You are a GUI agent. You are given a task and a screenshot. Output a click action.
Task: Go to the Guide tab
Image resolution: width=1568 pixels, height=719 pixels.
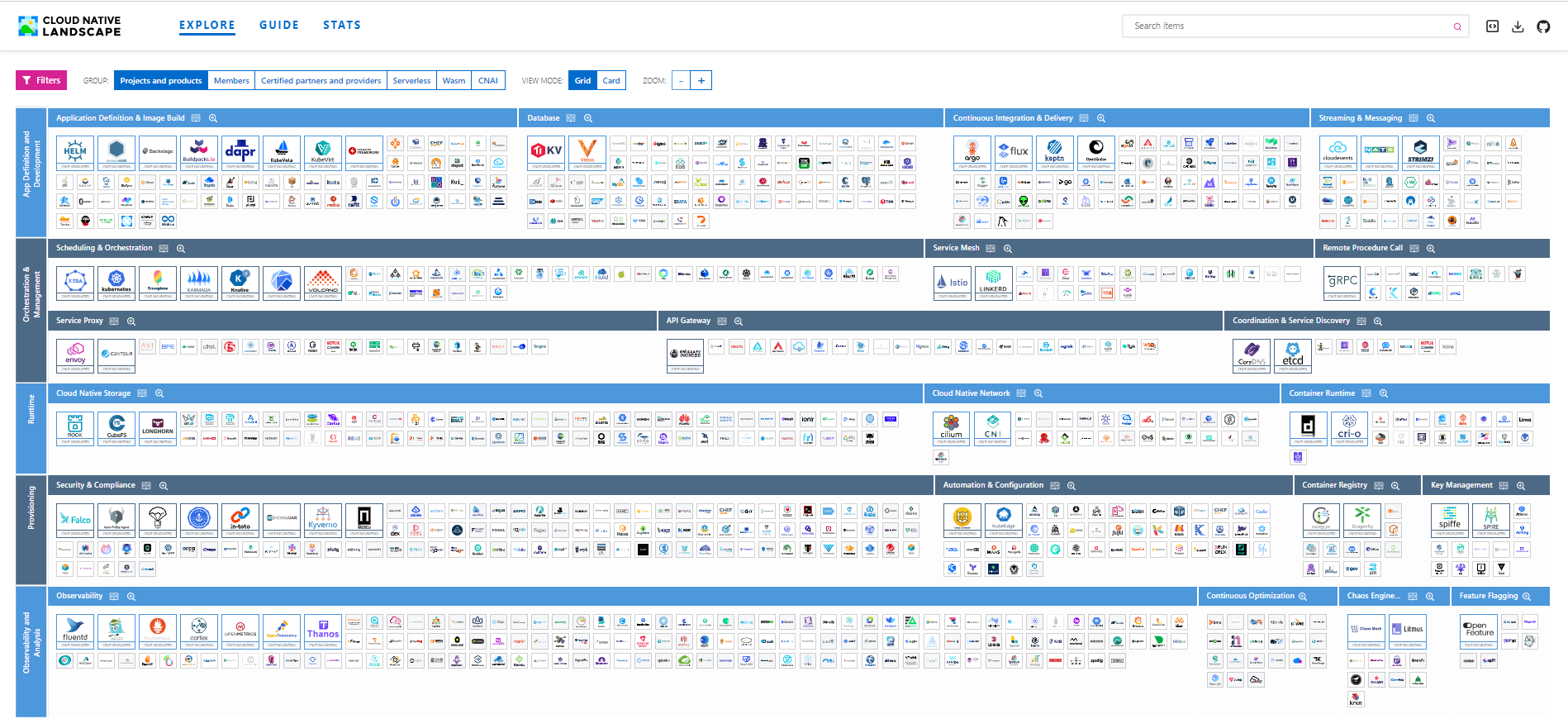coord(279,26)
